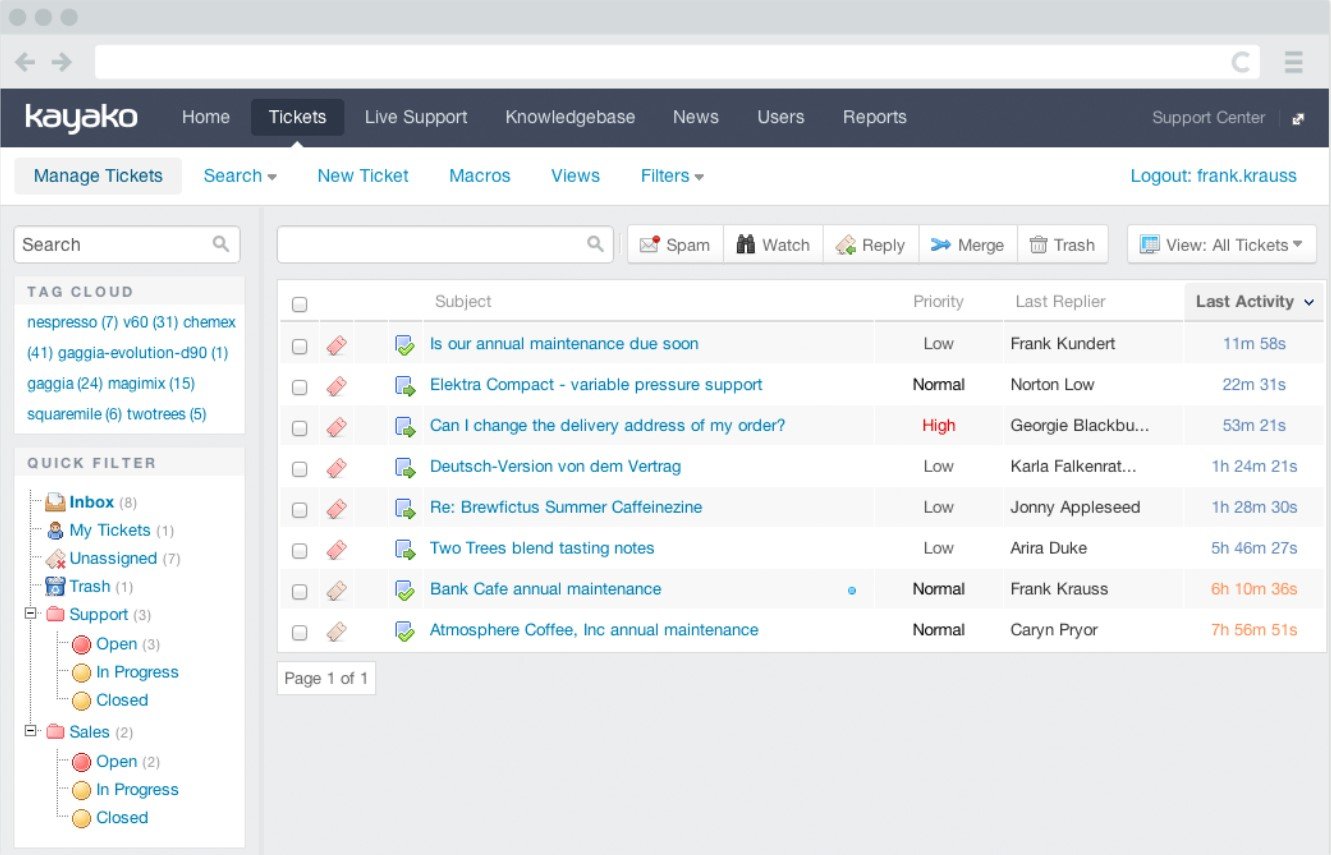The width and height of the screenshot is (1331, 855).
Task: Click the Unassigned ticket icon
Action: point(56,558)
